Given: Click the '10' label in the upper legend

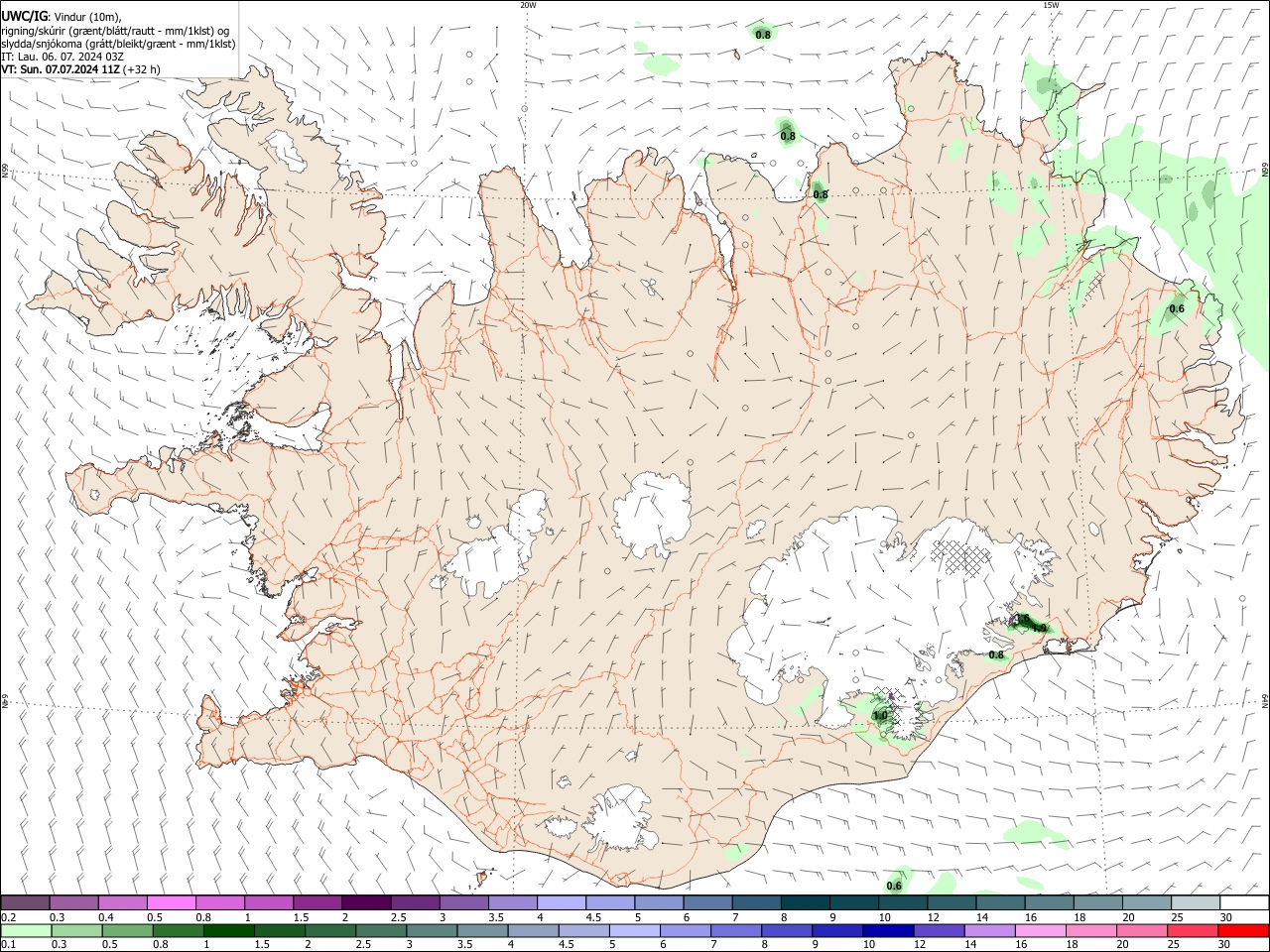Looking at the screenshot, I should click(883, 917).
